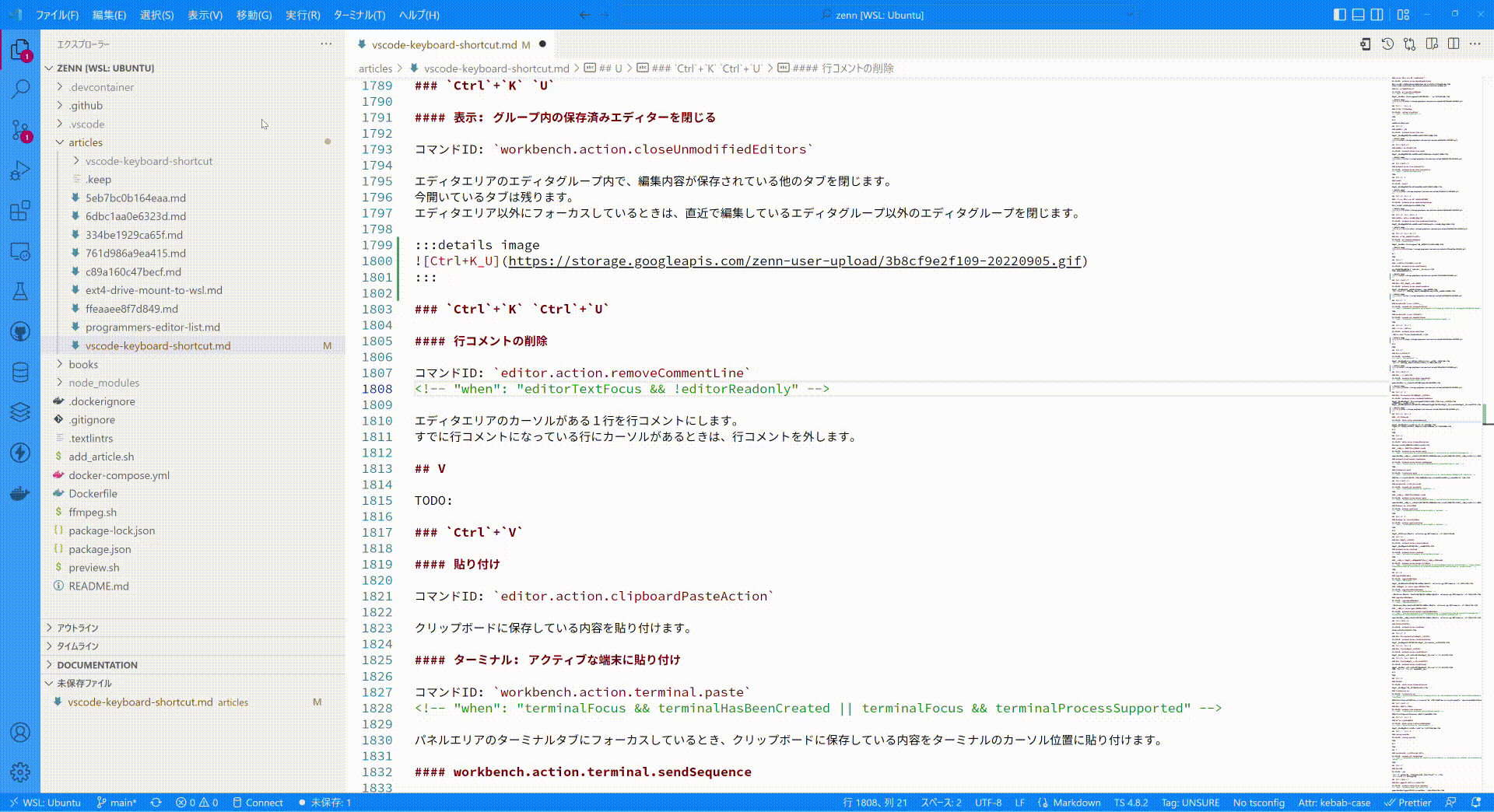Toggle the primary side bar visibility
1494x812 pixels.
point(1339,15)
